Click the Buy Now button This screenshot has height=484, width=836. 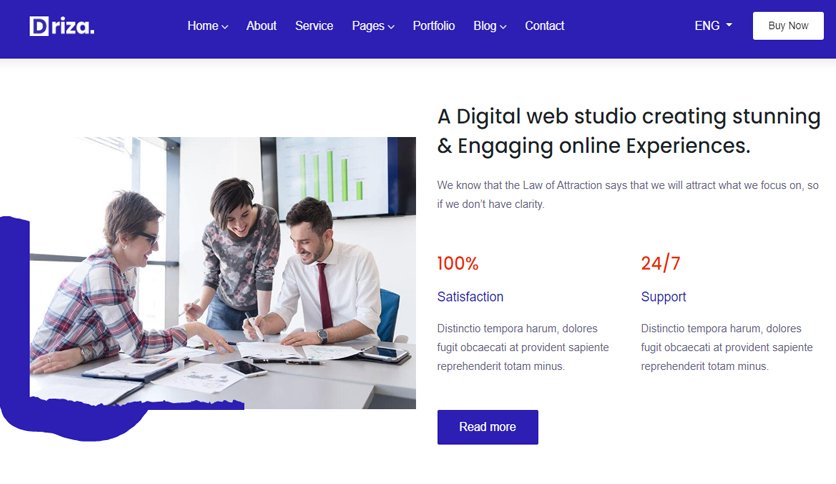click(x=788, y=26)
